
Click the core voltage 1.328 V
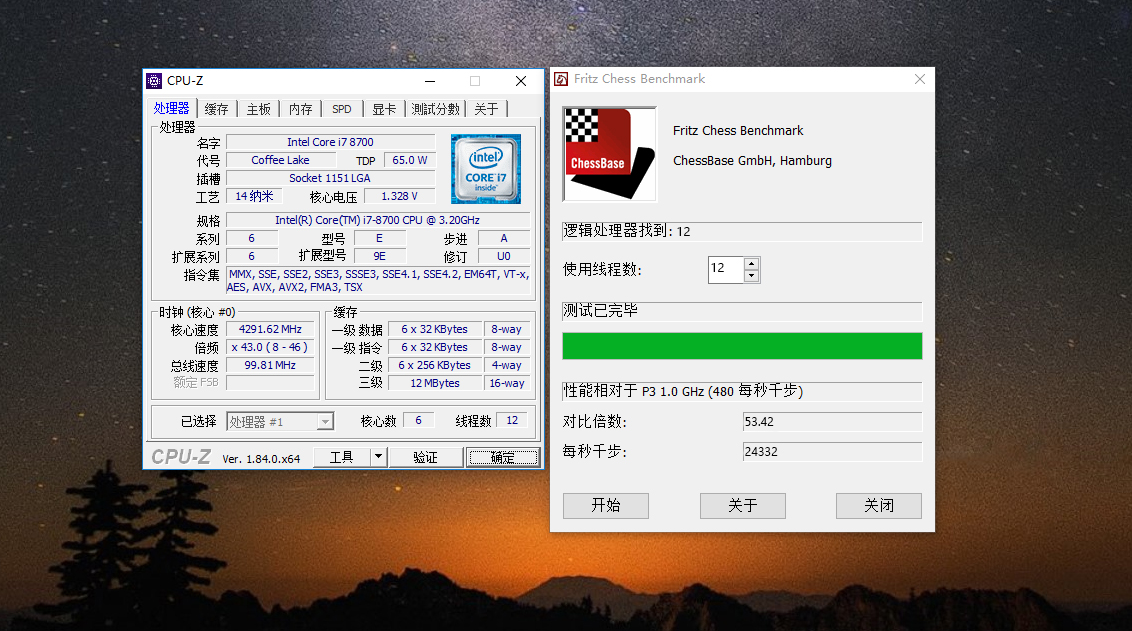400,196
